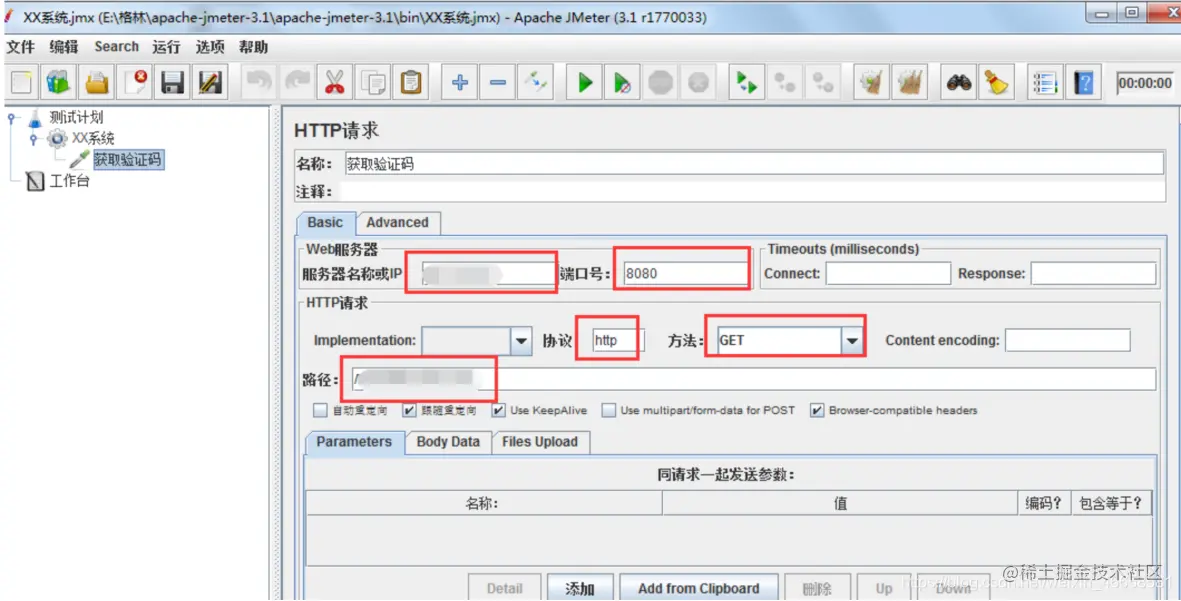This screenshot has height=601, width=1181.
Task: Toggle Browser-compatible headers checkbox
Action: (x=816, y=410)
